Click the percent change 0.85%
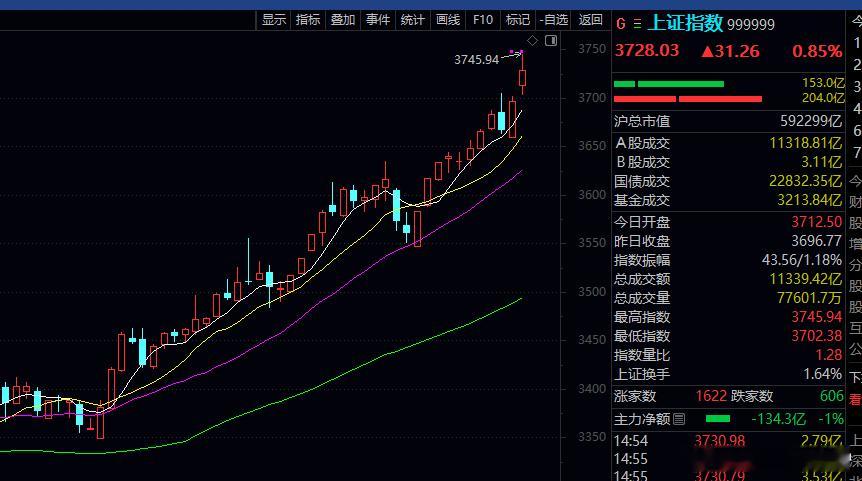This screenshot has width=862, height=481. (817, 52)
